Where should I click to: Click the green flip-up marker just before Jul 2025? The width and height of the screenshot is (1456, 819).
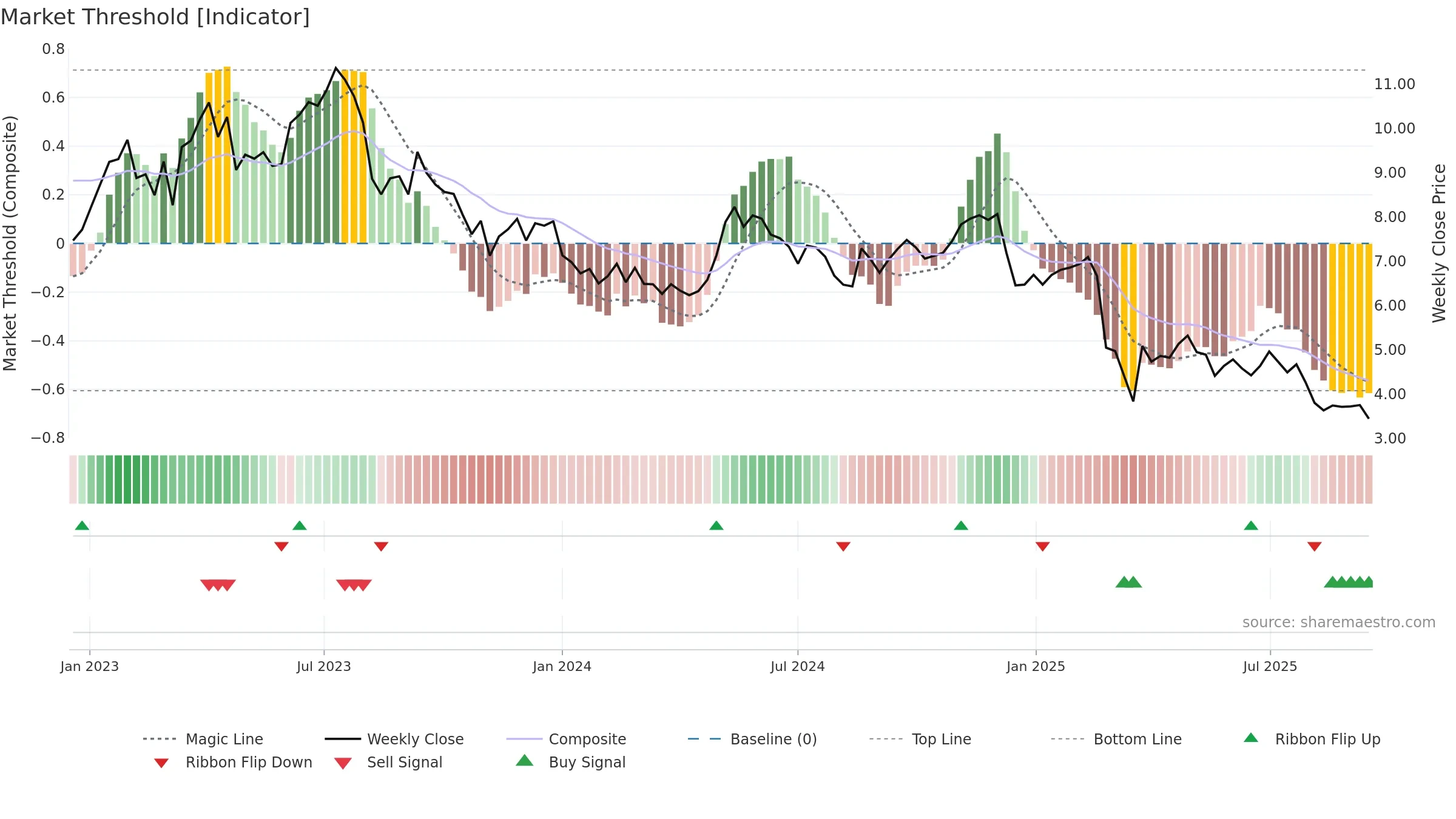pos(1251,525)
